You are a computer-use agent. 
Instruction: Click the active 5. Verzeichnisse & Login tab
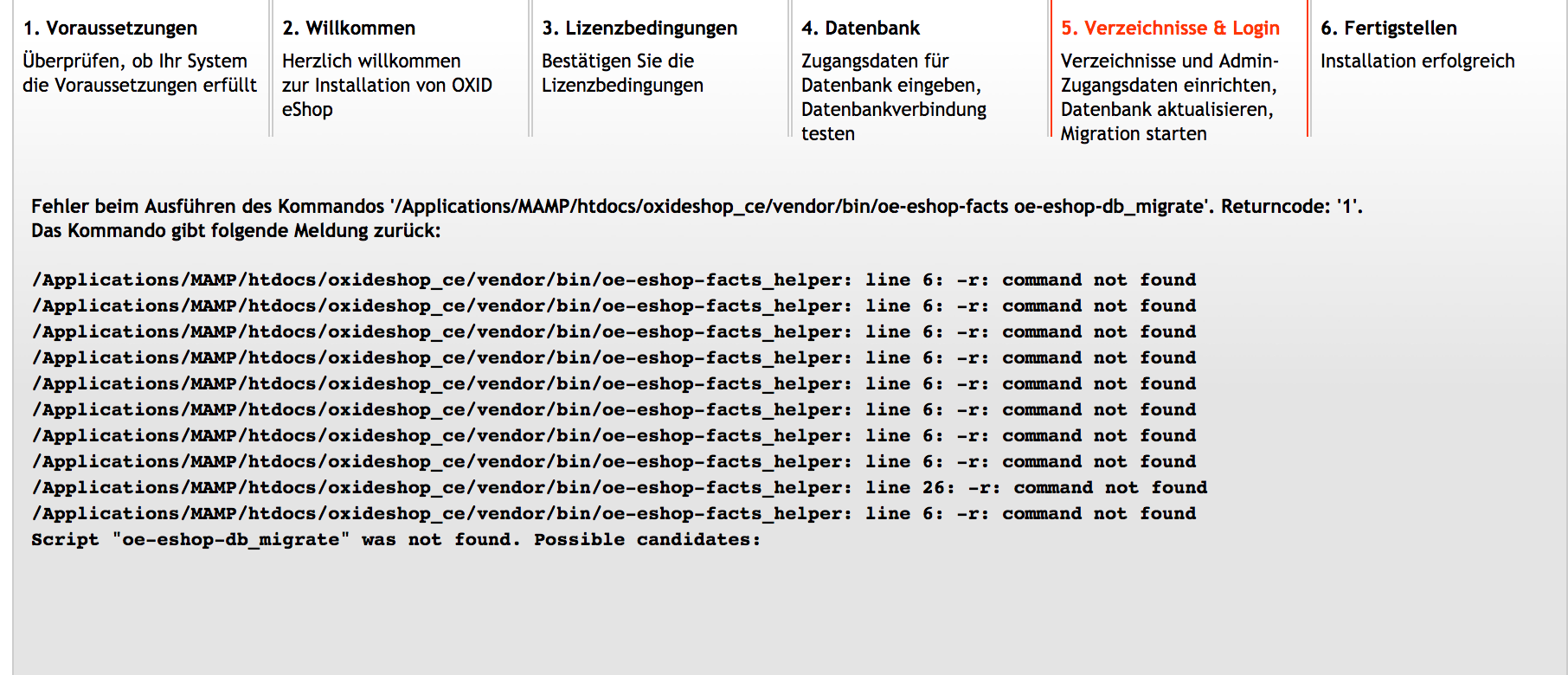tap(1170, 28)
